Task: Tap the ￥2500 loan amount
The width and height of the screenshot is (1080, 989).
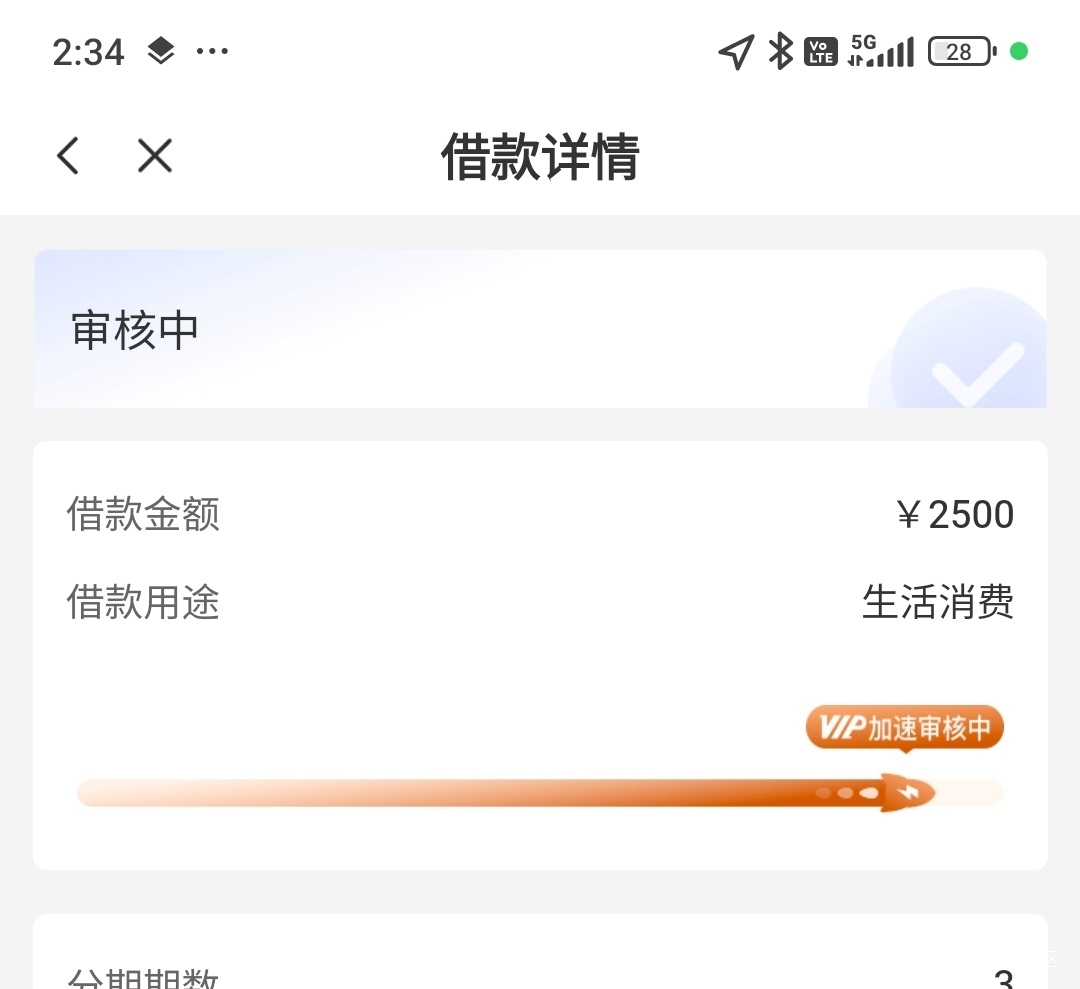Action: point(955,515)
